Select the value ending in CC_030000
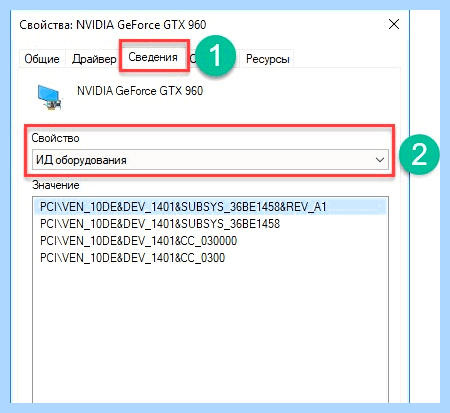The height and width of the screenshot is (413, 450). [x=210, y=241]
